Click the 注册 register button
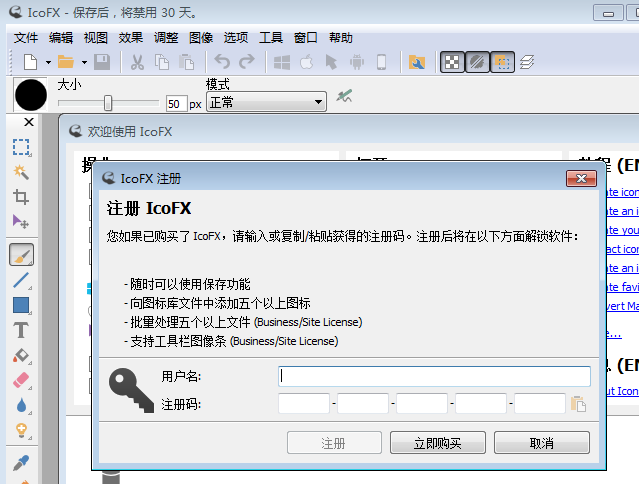The height and width of the screenshot is (484, 639). 334,443
